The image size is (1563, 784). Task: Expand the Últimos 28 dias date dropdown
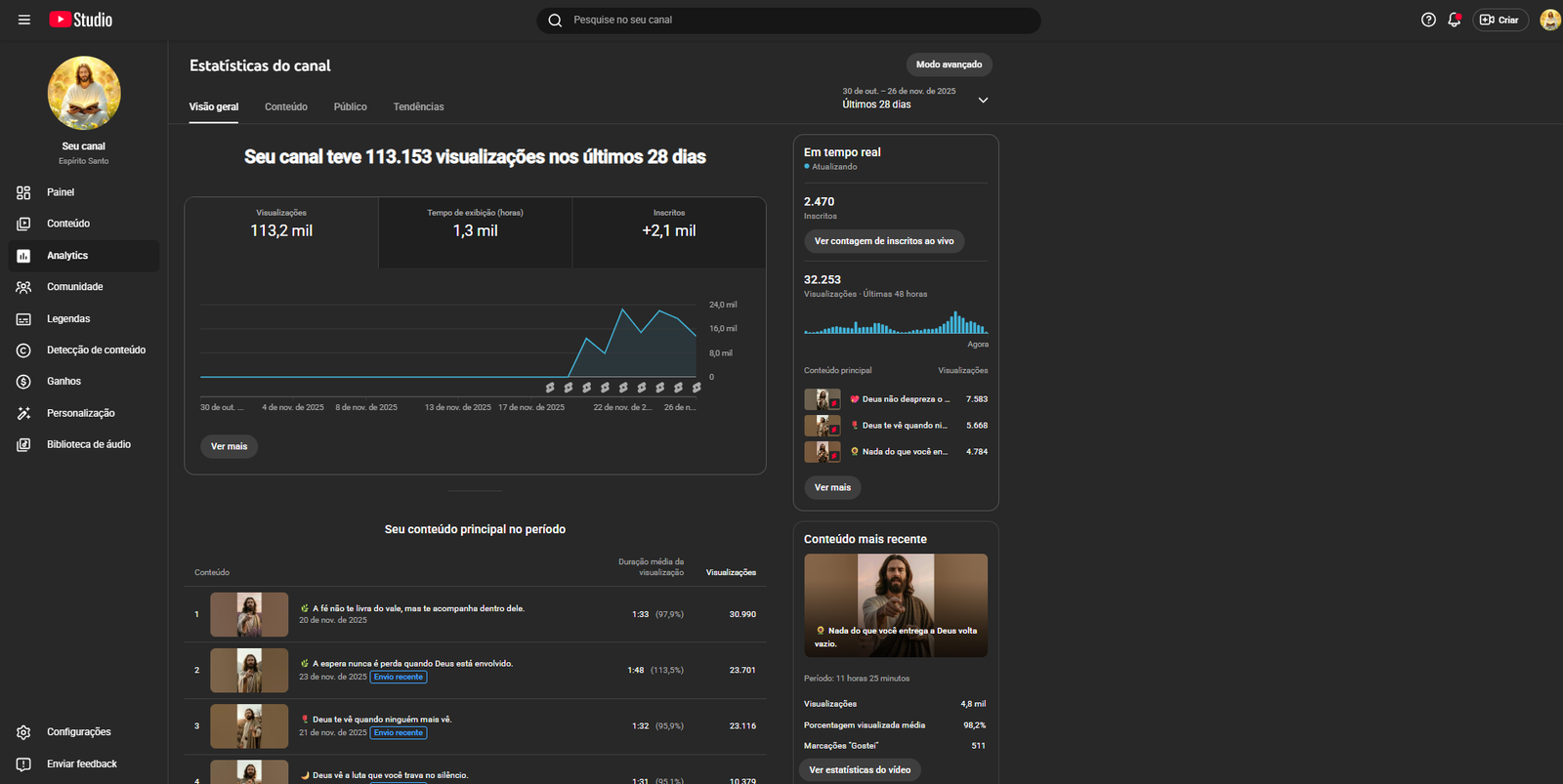[983, 100]
